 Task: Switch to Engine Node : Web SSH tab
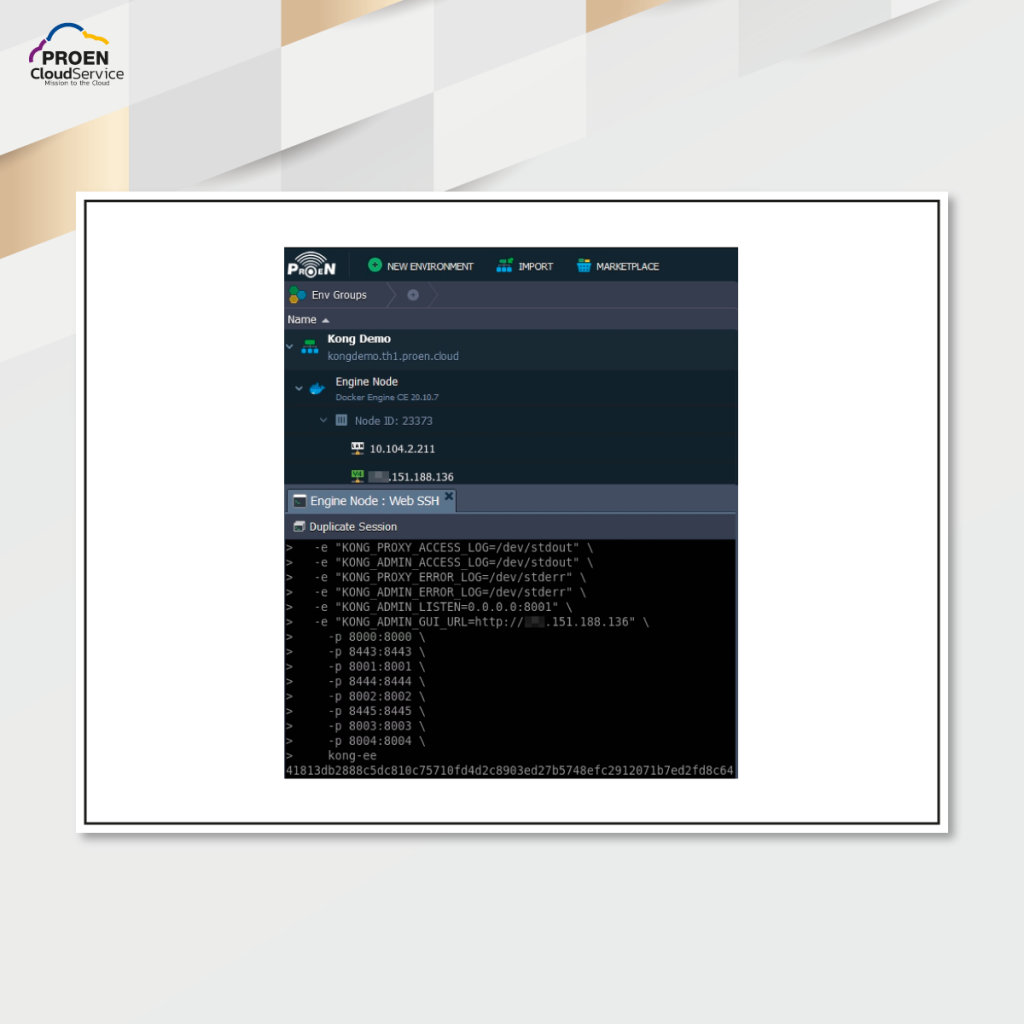click(x=374, y=501)
